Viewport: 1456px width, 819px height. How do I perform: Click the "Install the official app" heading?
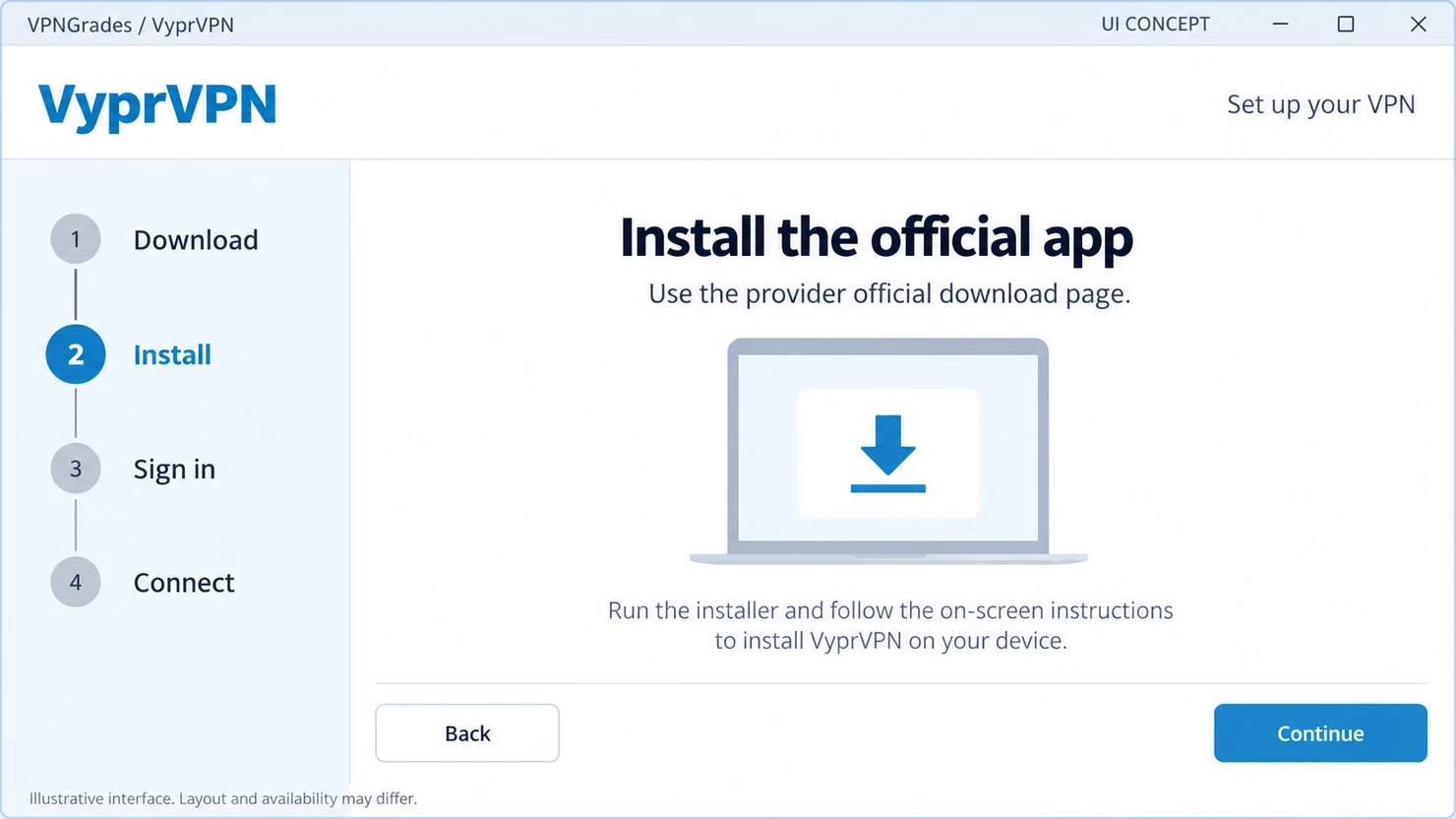point(877,237)
